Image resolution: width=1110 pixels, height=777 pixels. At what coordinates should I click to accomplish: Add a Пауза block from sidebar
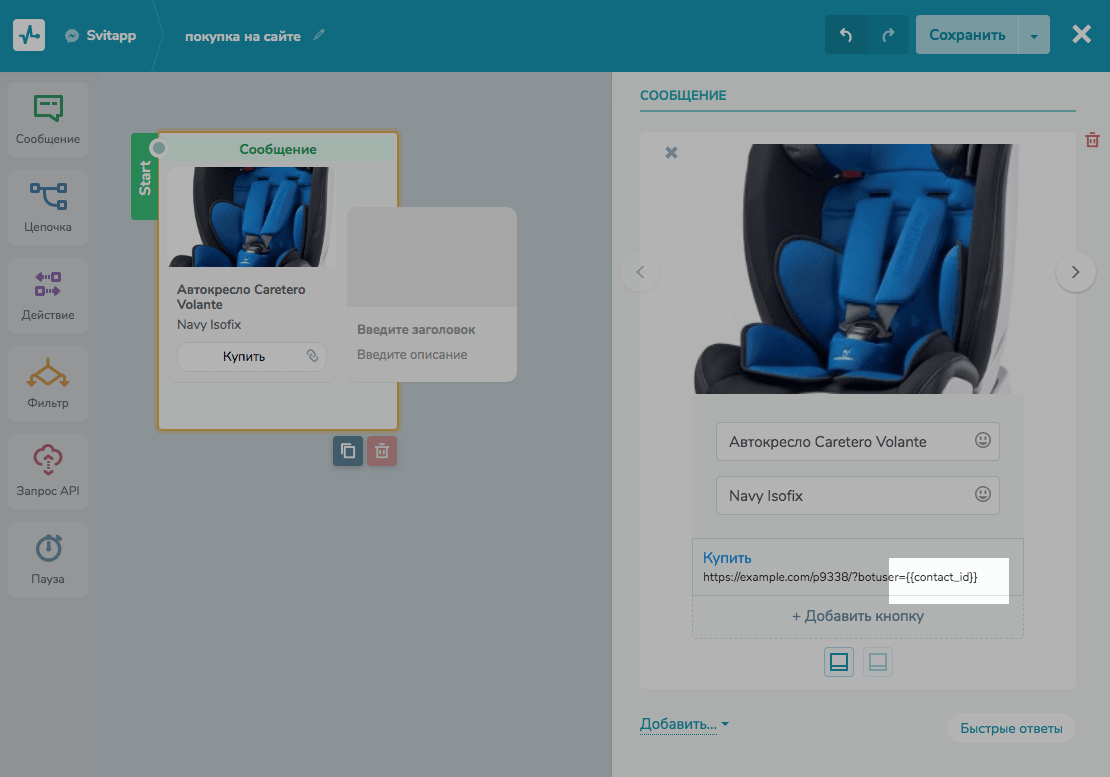[48, 559]
